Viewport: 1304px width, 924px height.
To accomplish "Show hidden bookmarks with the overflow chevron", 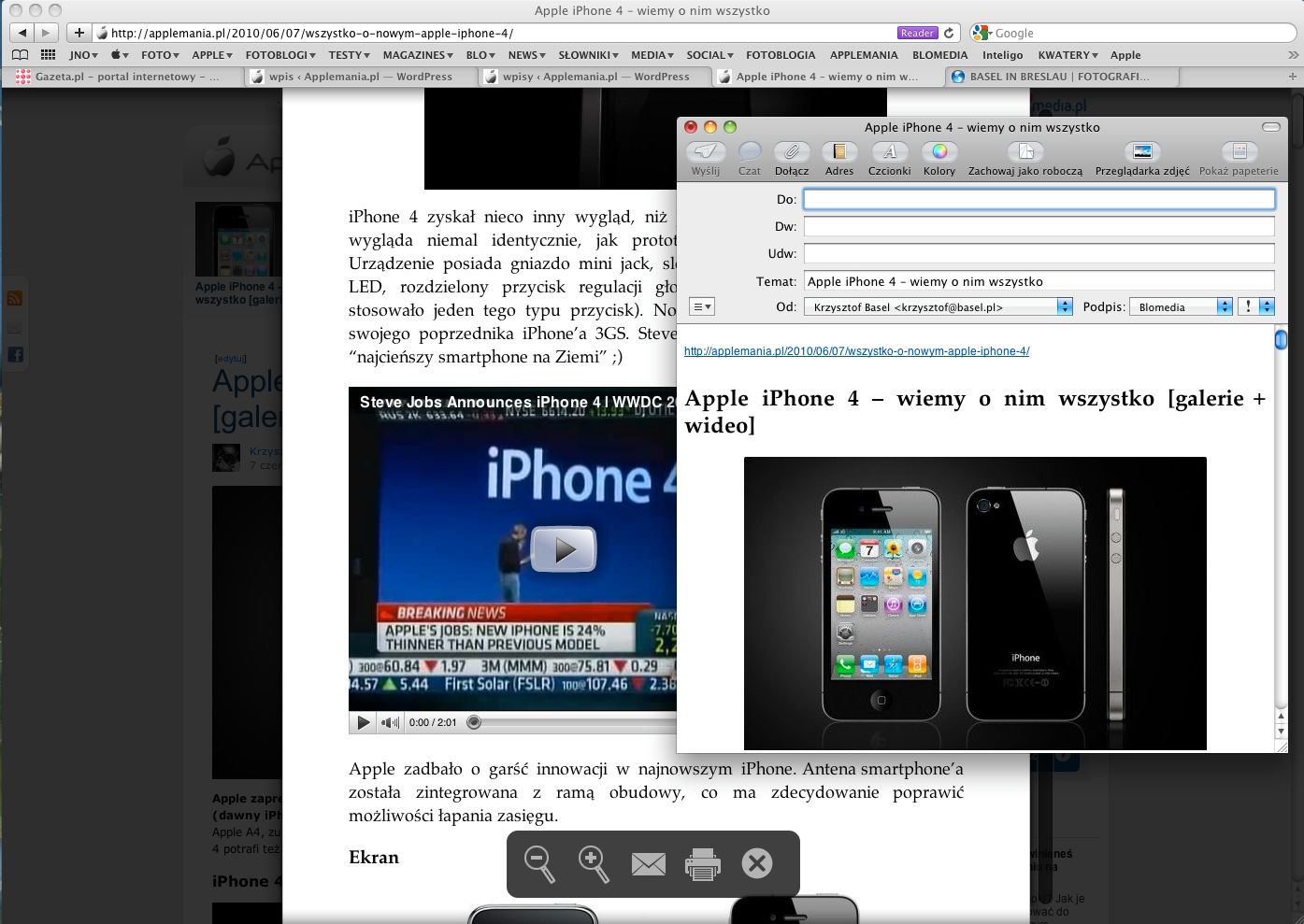I will pos(1294,55).
